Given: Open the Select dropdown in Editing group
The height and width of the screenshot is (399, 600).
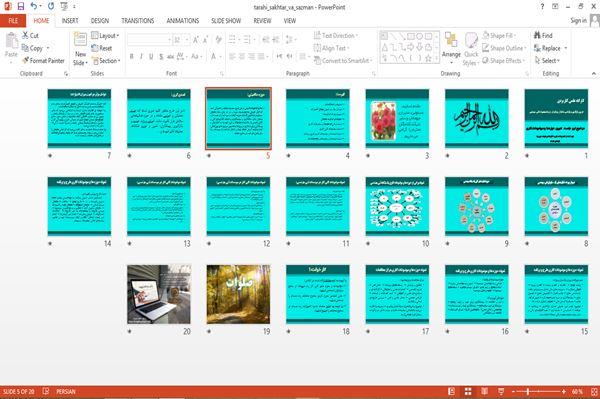Looking at the screenshot, I should [x=547, y=61].
